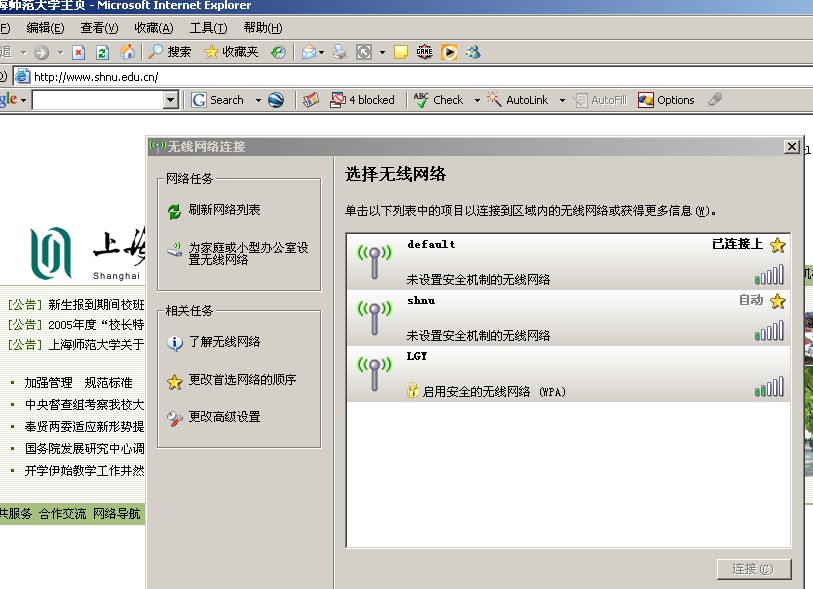The image size is (813, 589).
Task: Click the Google toolbar search input box
Action: point(98,100)
